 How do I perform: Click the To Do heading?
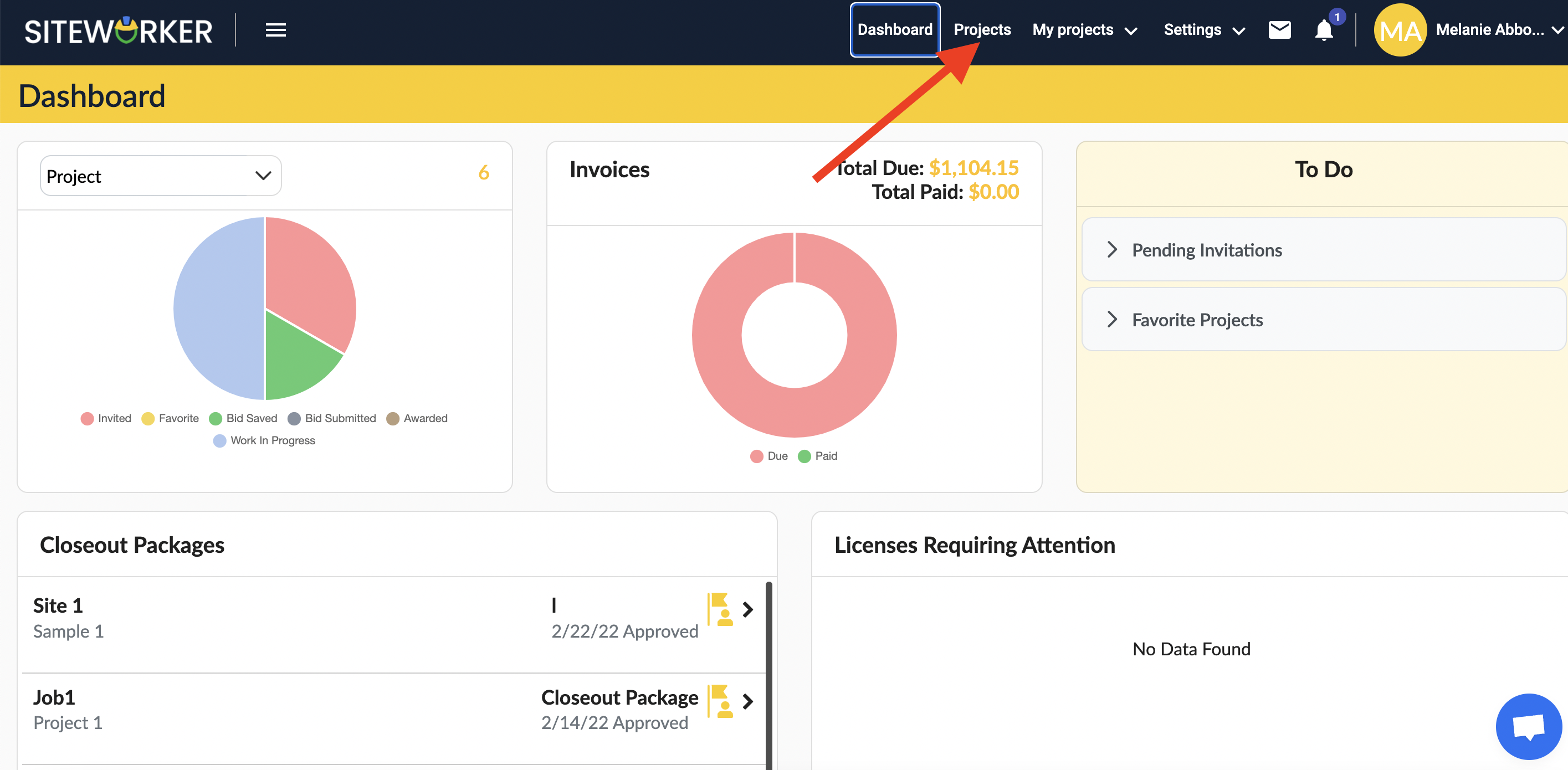pos(1323,169)
